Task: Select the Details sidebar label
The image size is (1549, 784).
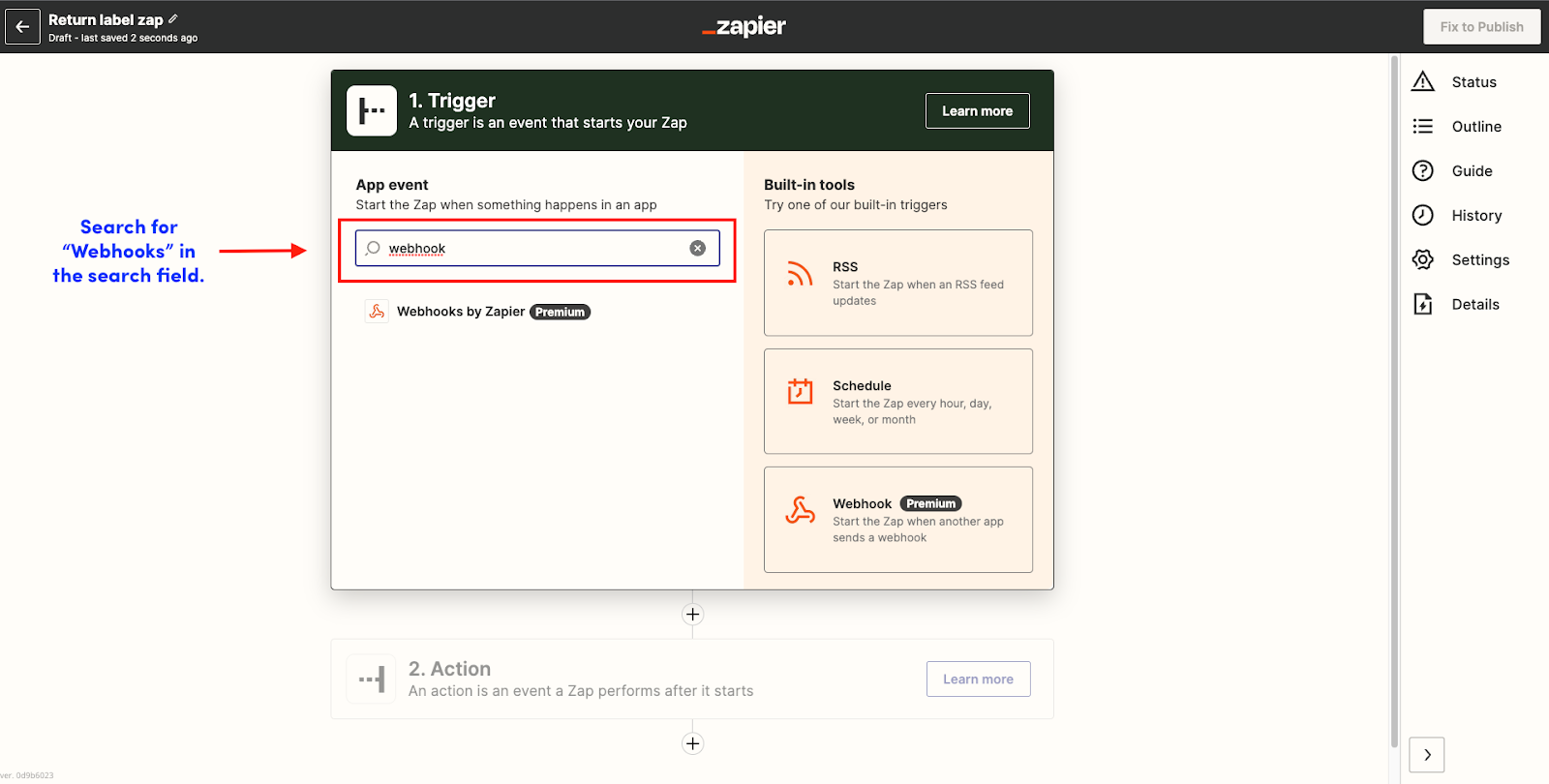Action: pos(1474,305)
